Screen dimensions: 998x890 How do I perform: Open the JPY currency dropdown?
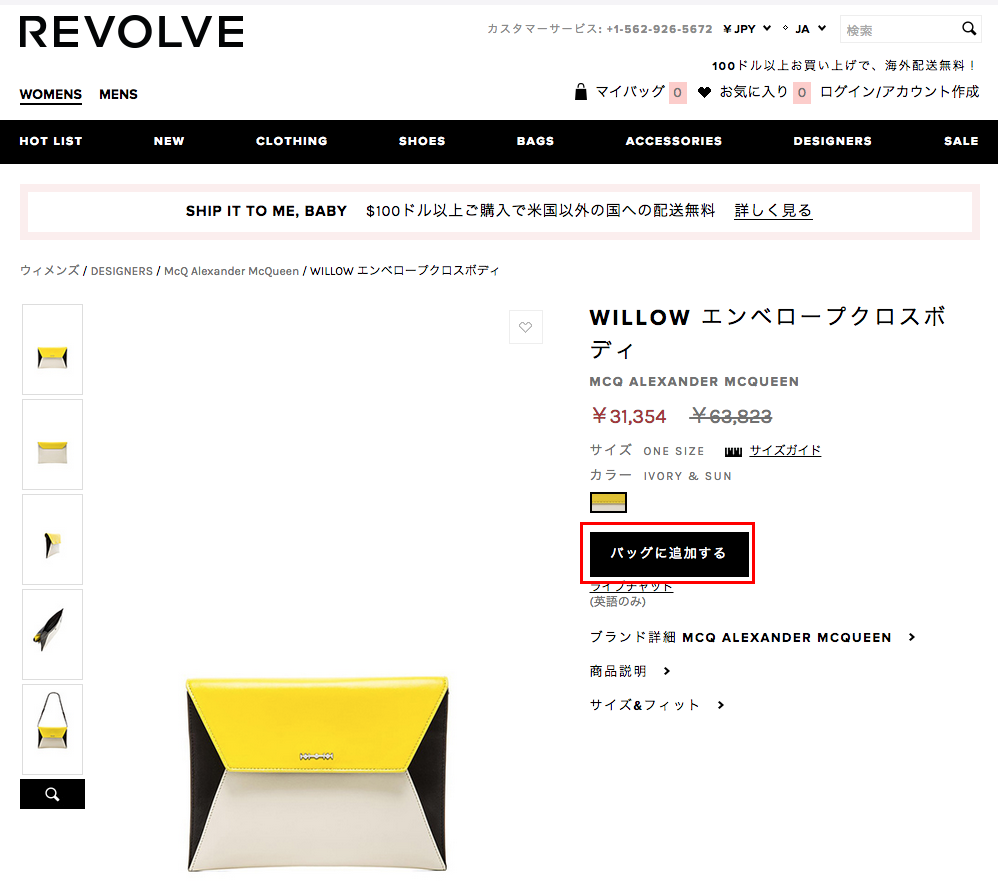747,29
